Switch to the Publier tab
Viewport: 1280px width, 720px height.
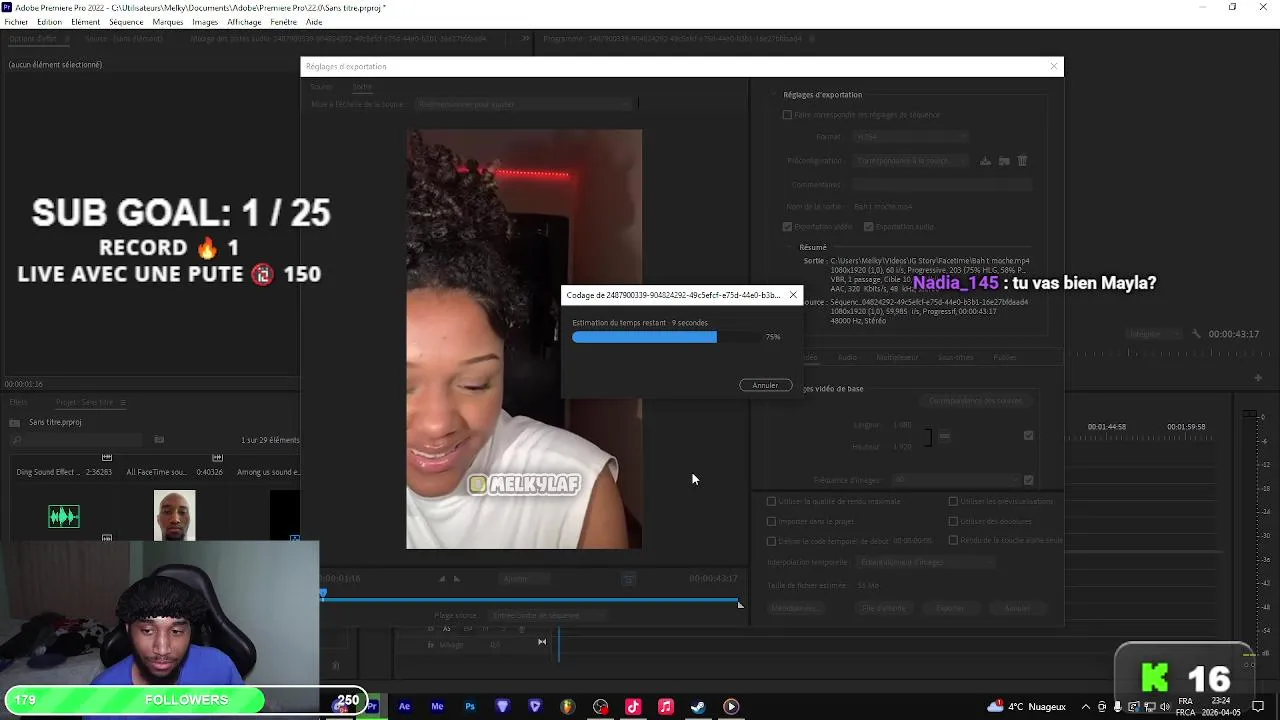tap(1004, 357)
